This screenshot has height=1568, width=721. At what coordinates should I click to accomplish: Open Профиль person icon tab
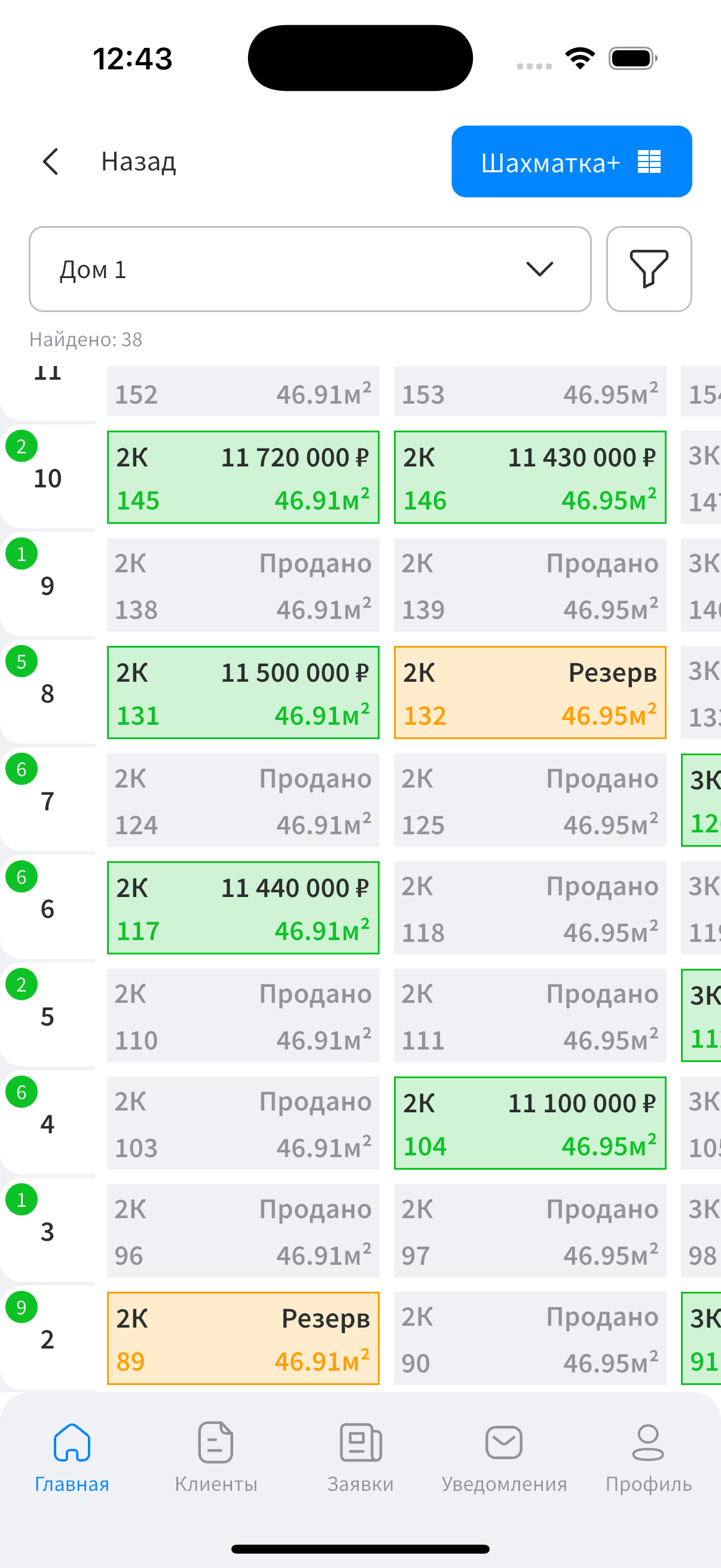click(x=648, y=1442)
